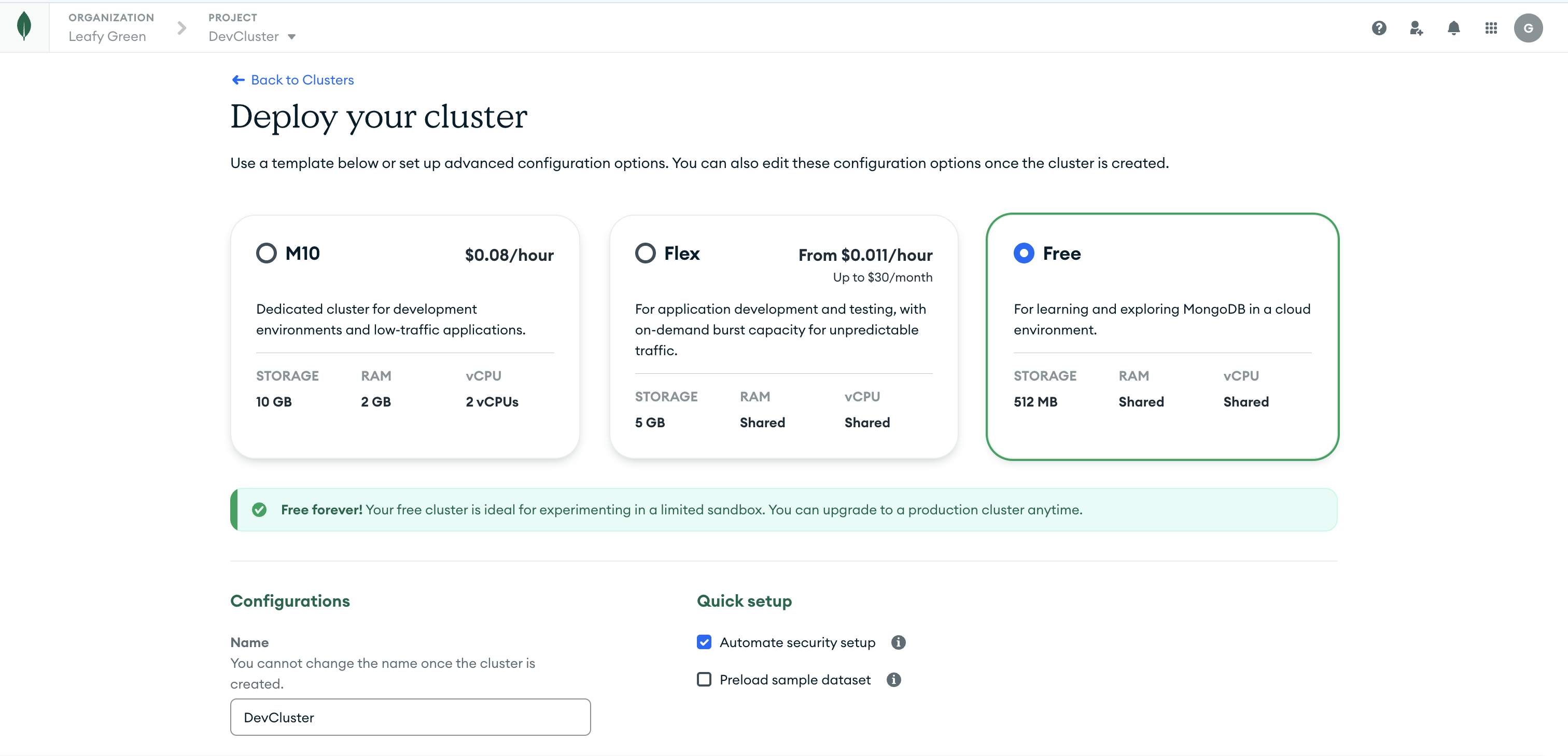
Task: Click the user avatar G icon
Action: coord(1528,28)
